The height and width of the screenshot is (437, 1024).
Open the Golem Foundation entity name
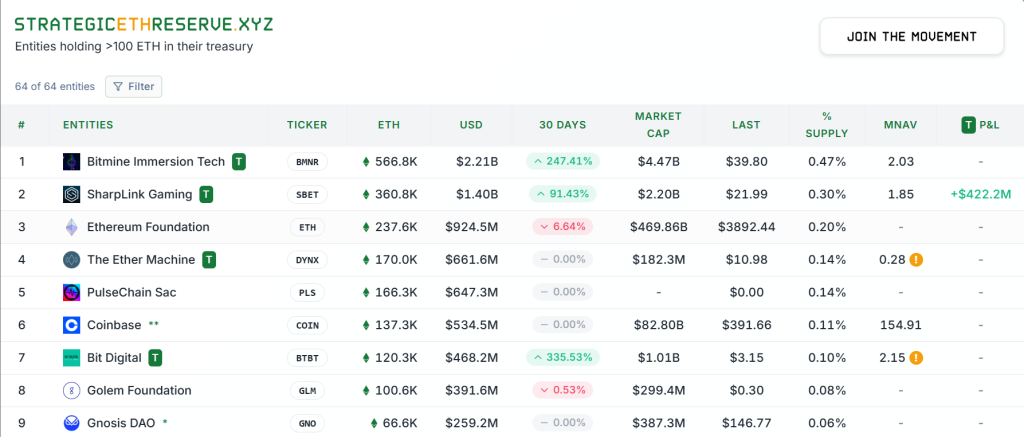click(139, 391)
